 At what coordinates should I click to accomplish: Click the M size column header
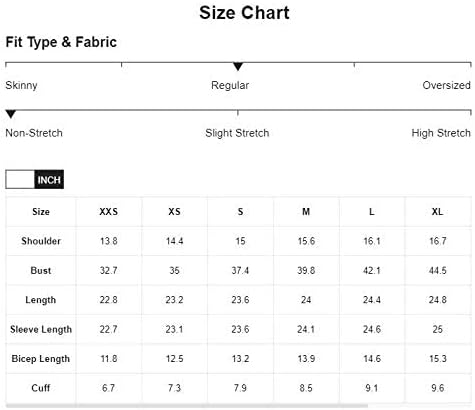point(306,212)
